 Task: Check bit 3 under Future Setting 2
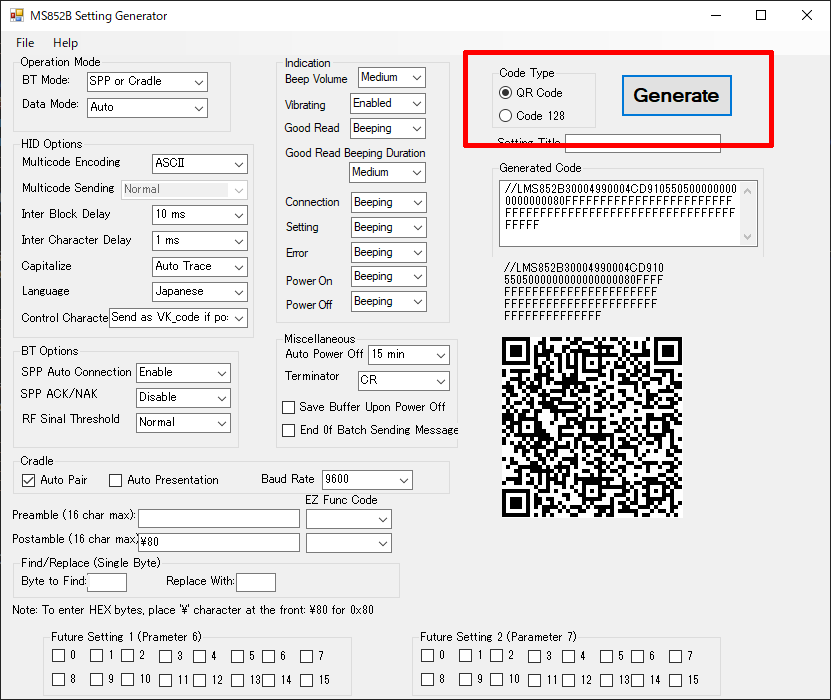(x=534, y=656)
